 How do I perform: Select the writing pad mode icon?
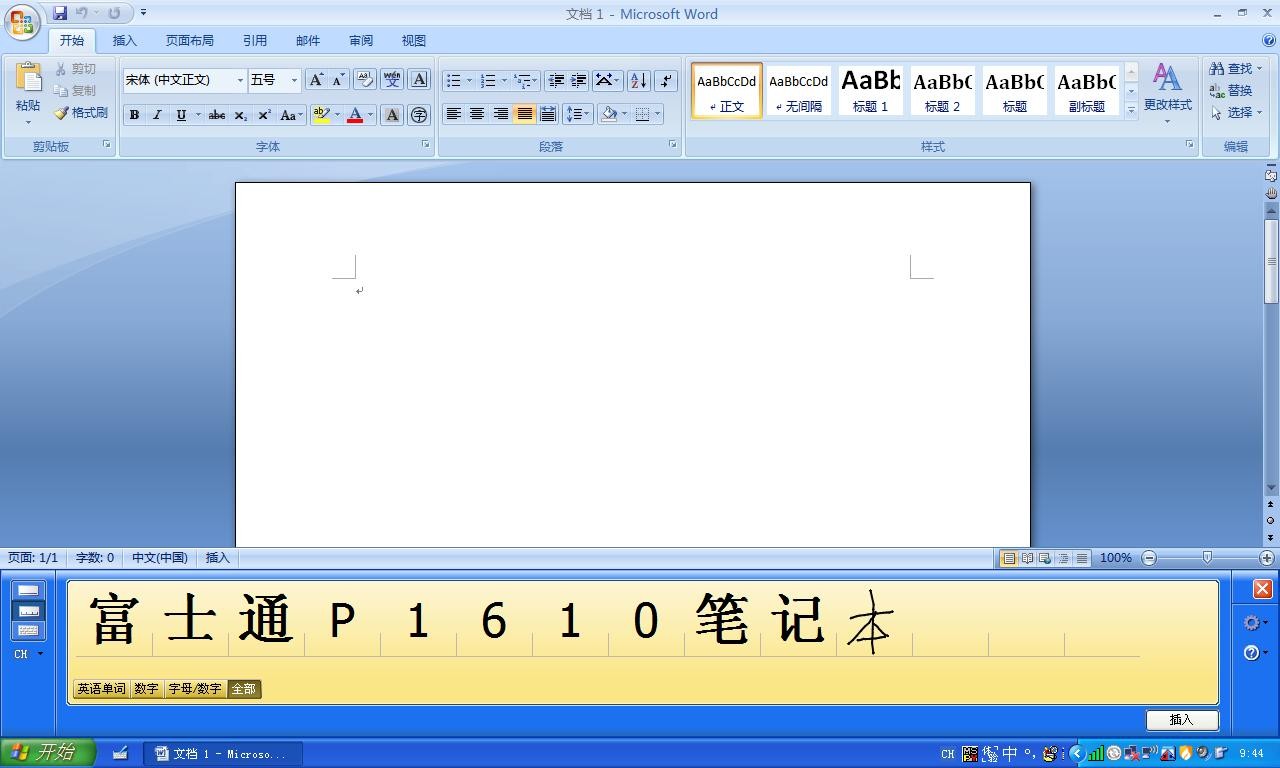(x=28, y=590)
